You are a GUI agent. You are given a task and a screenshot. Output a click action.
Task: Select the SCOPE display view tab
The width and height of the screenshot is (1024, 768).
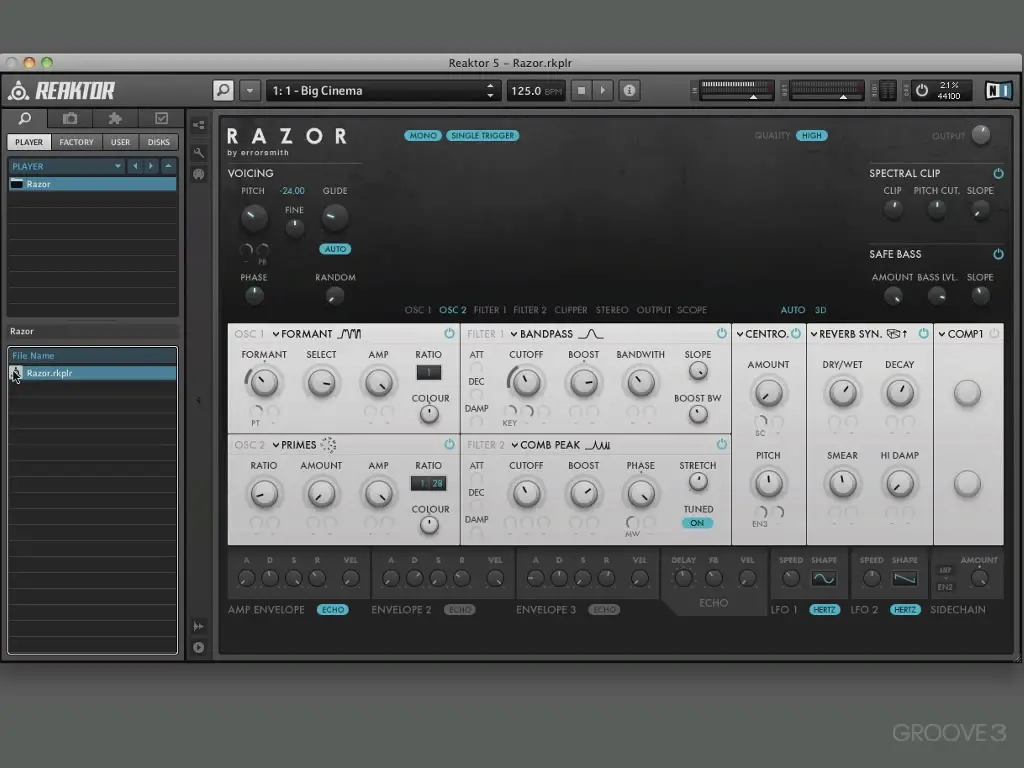pyautogui.click(x=692, y=310)
